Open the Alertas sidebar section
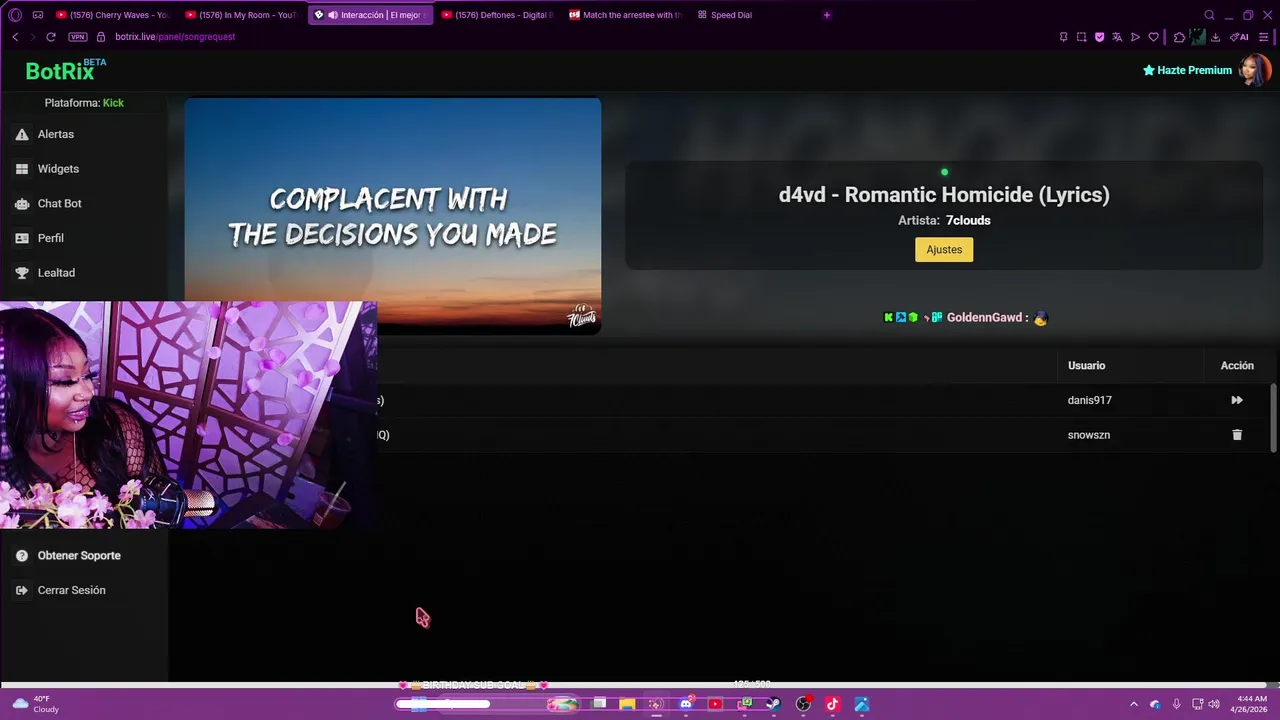Screen dimensions: 1280x720 (x=56, y=134)
